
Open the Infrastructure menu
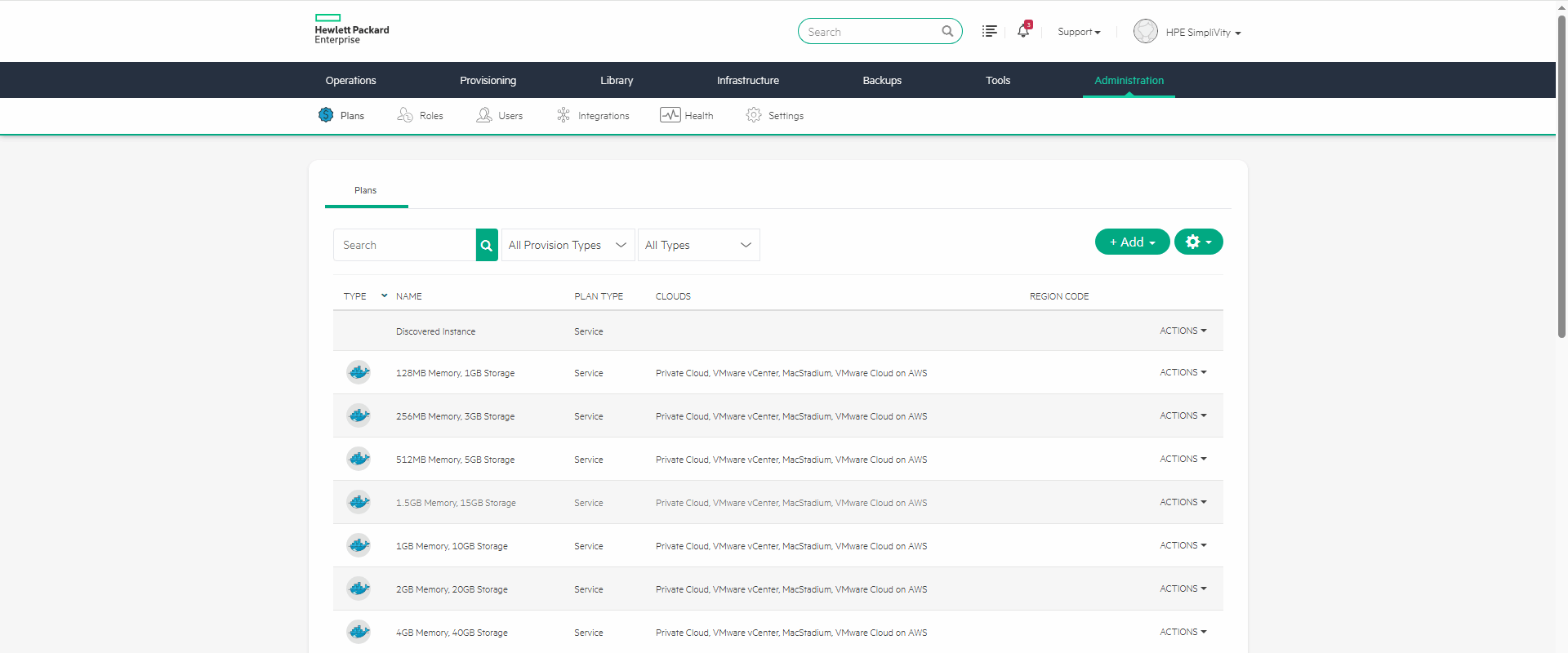point(747,80)
